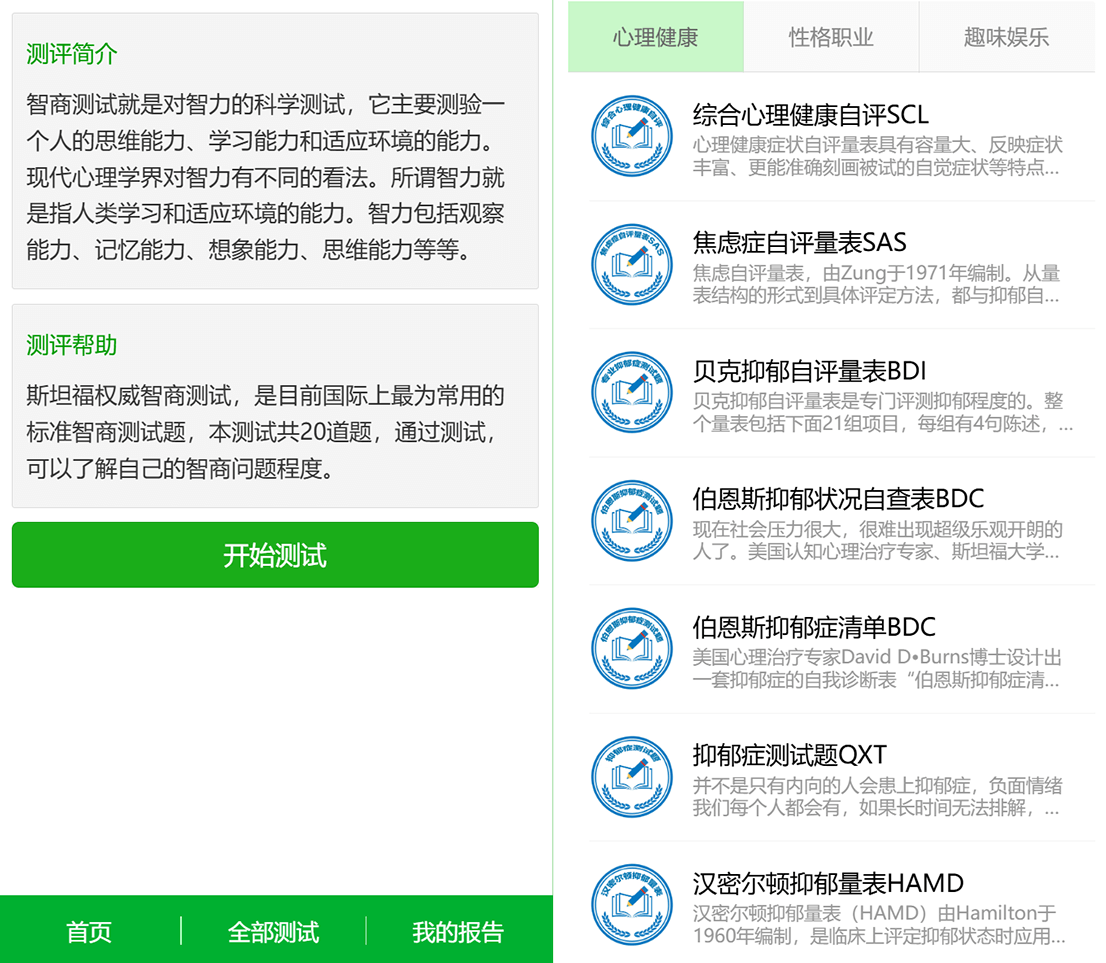
Task: Click the 伯恩斯抑郁症清单BDC badge icon
Action: coord(632,647)
